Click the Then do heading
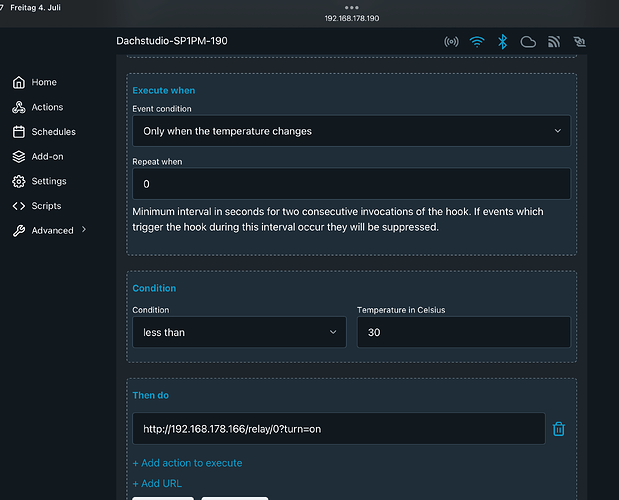The width and height of the screenshot is (619, 500). coord(151,395)
